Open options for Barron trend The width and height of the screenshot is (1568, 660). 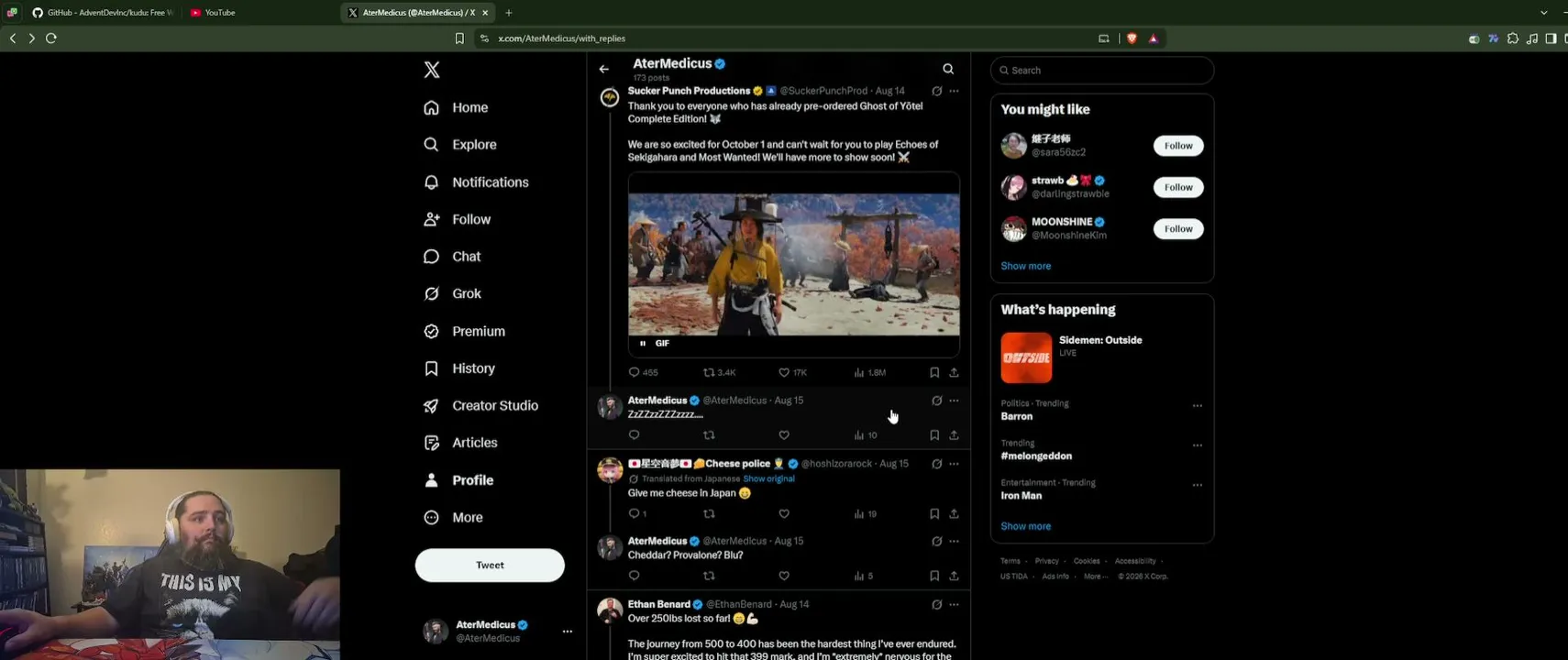pyautogui.click(x=1197, y=406)
